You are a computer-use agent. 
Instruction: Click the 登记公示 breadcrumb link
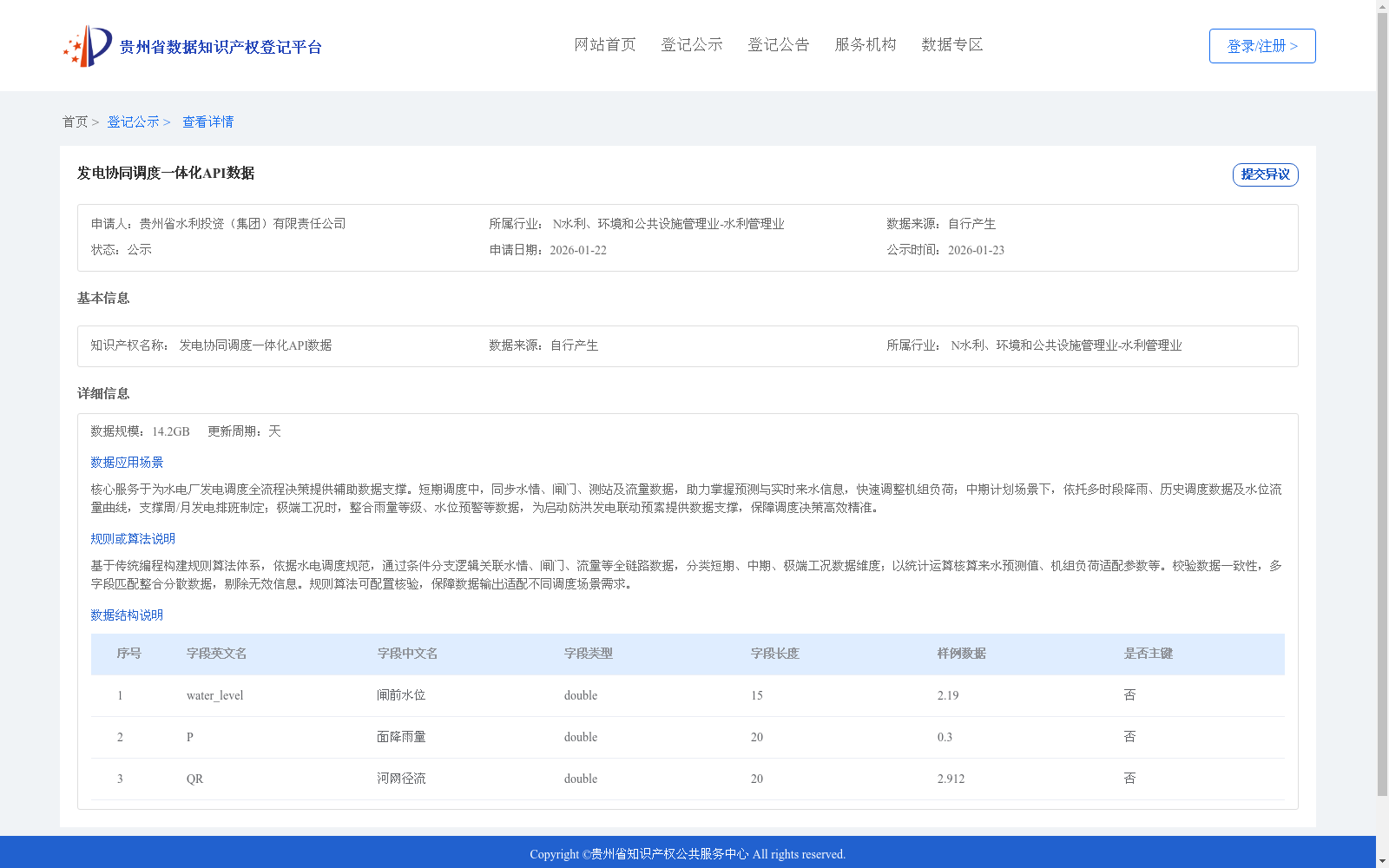coord(133,122)
